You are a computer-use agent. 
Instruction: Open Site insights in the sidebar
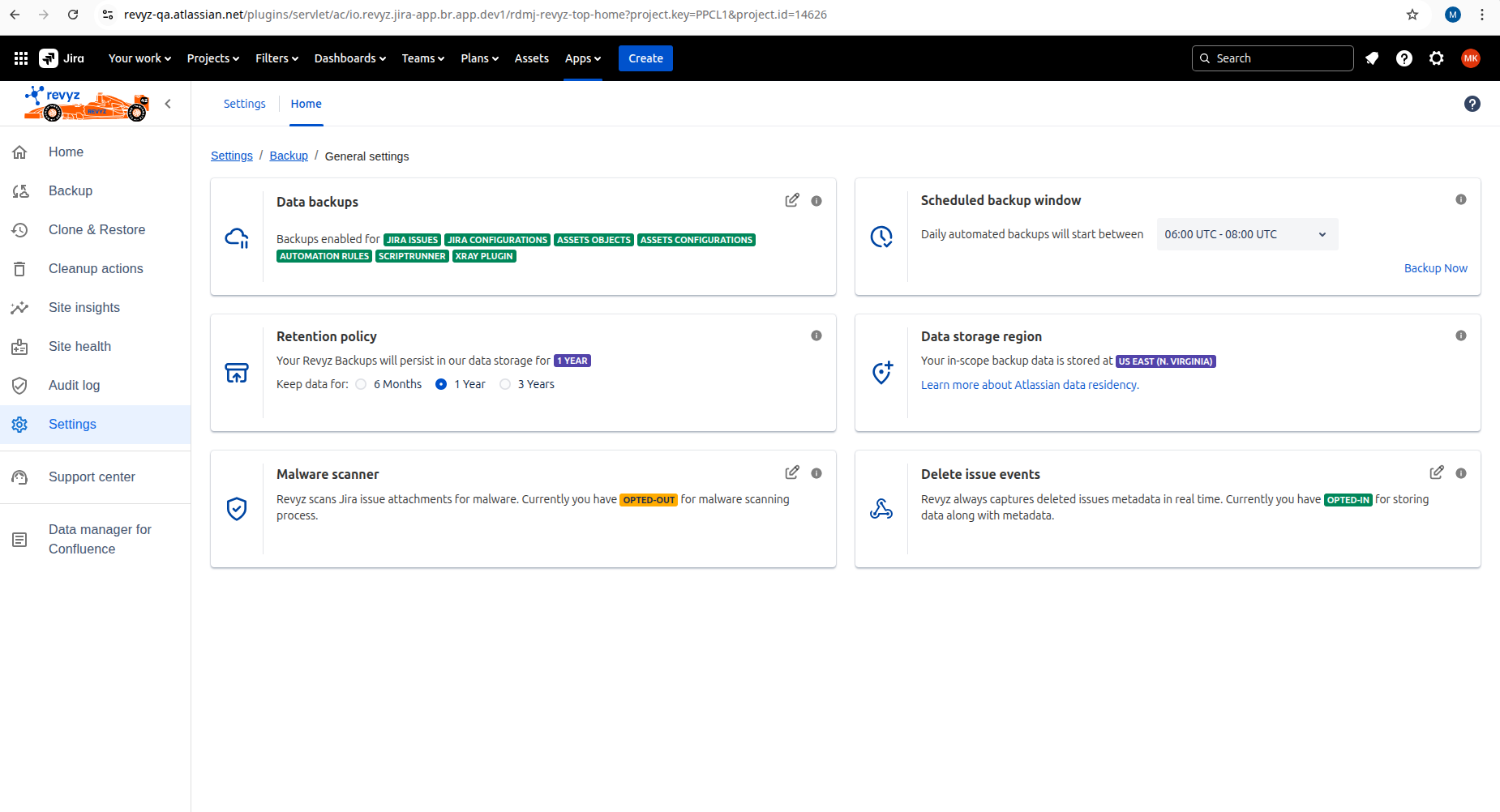(84, 307)
